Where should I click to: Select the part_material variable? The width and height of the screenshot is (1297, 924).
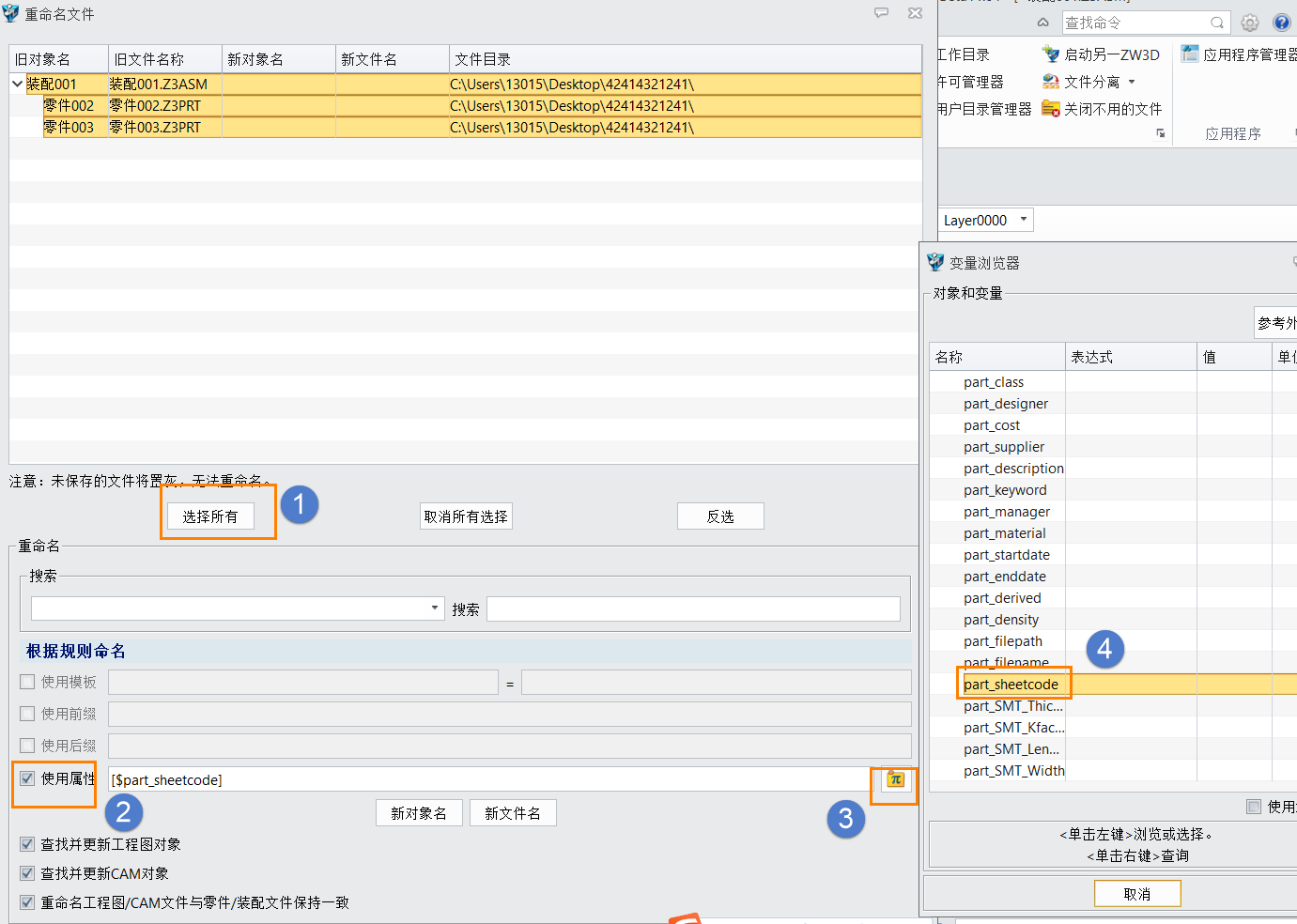pyautogui.click(x=1005, y=533)
